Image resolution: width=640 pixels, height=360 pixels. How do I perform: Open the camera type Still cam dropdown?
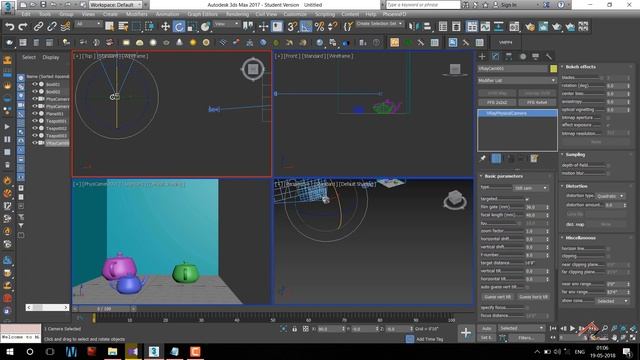point(530,188)
